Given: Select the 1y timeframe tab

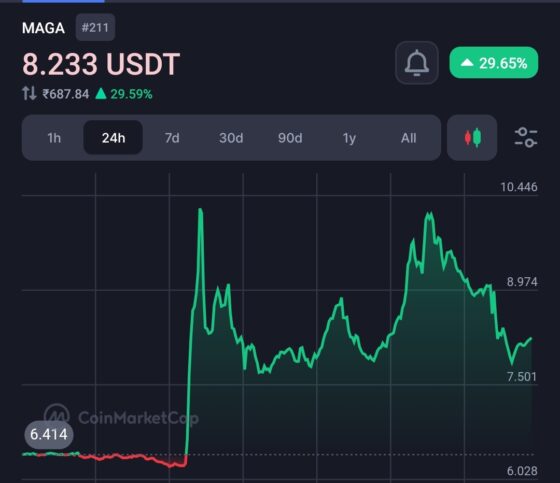Looking at the screenshot, I should pyautogui.click(x=349, y=138).
